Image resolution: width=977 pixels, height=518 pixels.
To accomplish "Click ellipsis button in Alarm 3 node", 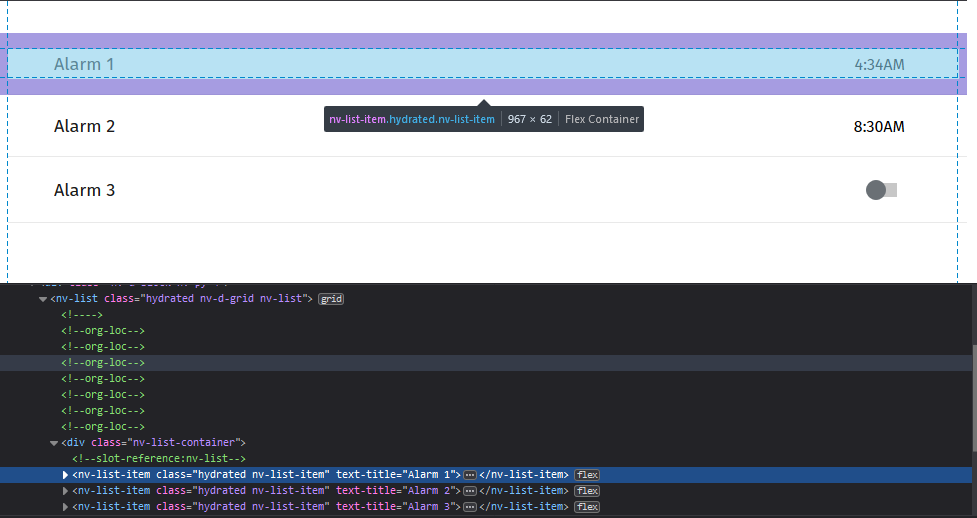I will [x=470, y=507].
